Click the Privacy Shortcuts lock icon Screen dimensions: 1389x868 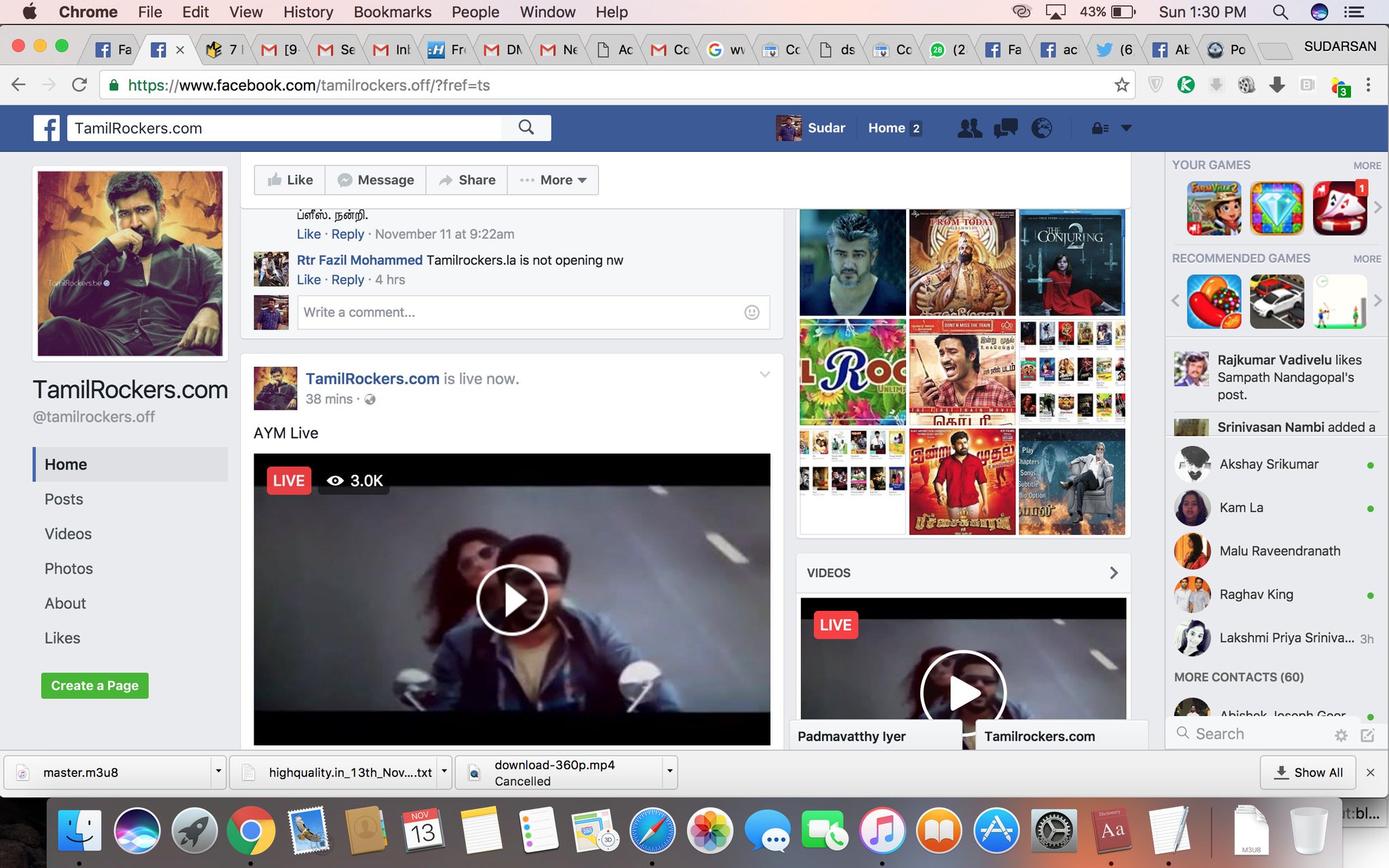pos(1099,128)
